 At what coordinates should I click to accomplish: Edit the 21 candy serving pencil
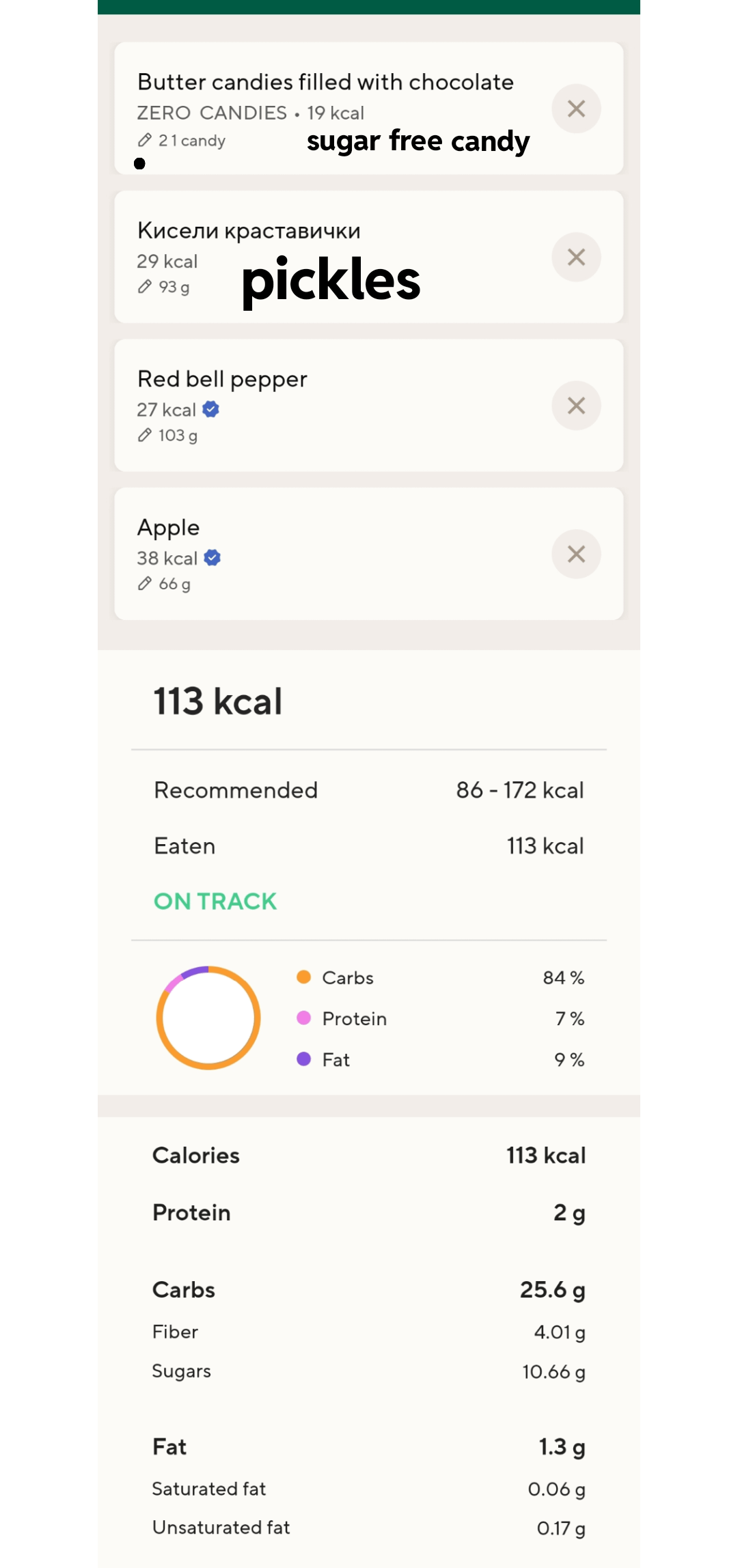pyautogui.click(x=145, y=141)
